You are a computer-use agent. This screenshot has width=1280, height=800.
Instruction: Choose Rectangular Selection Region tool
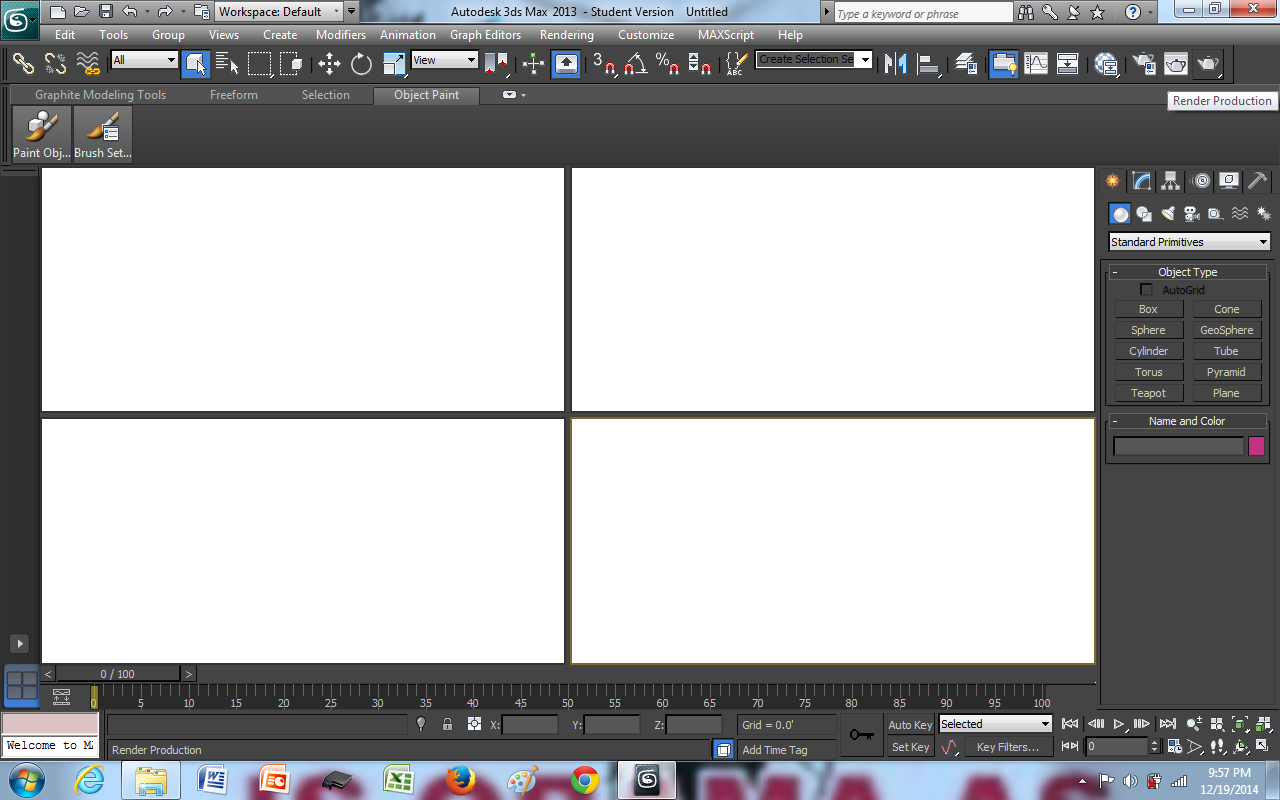[x=260, y=64]
